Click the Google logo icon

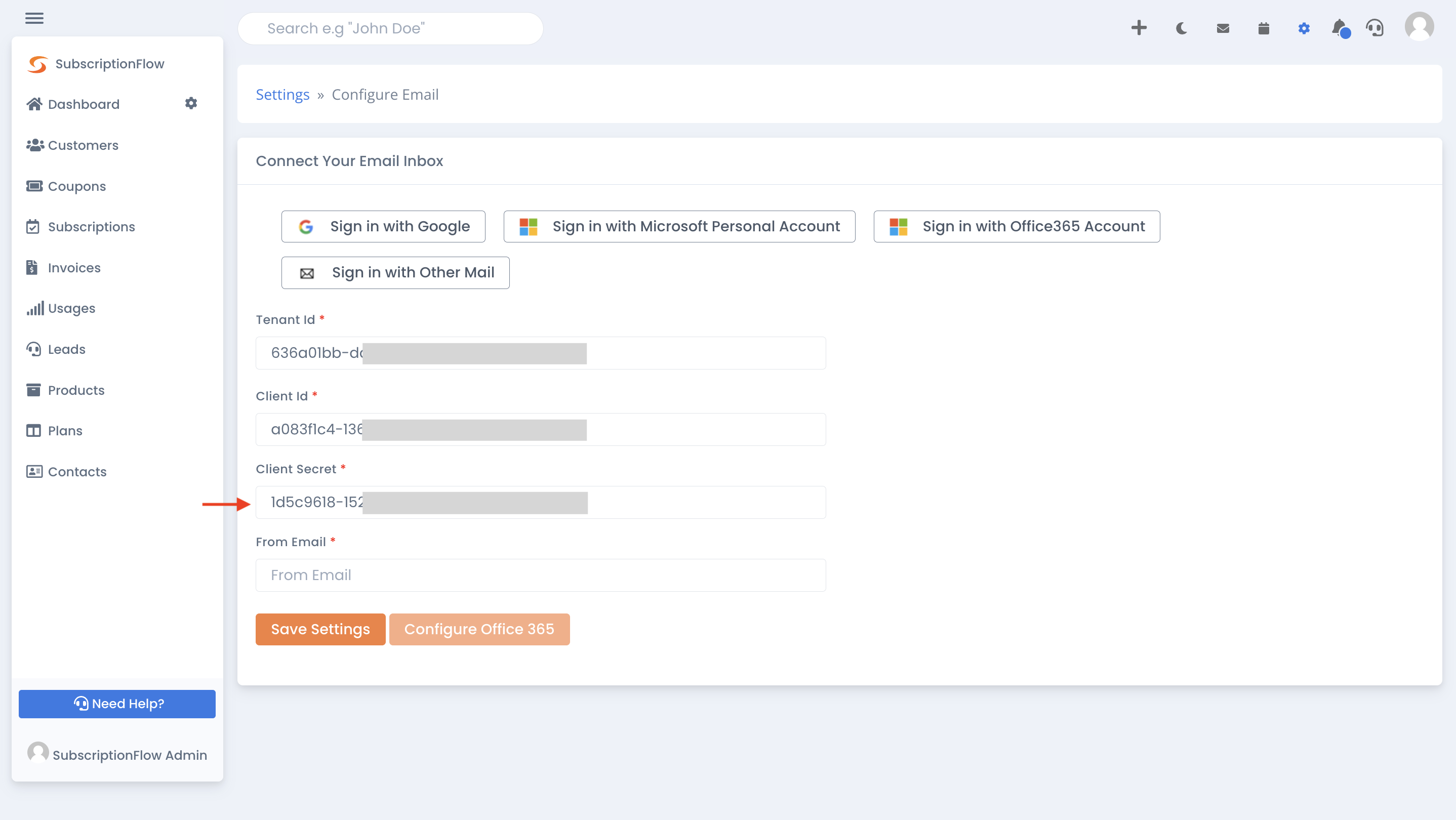click(x=306, y=227)
